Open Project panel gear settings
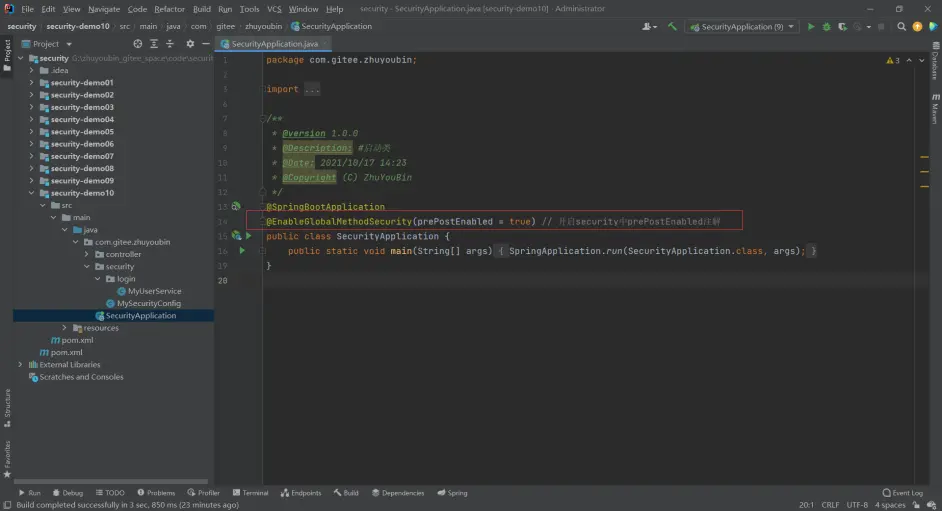 (190, 44)
